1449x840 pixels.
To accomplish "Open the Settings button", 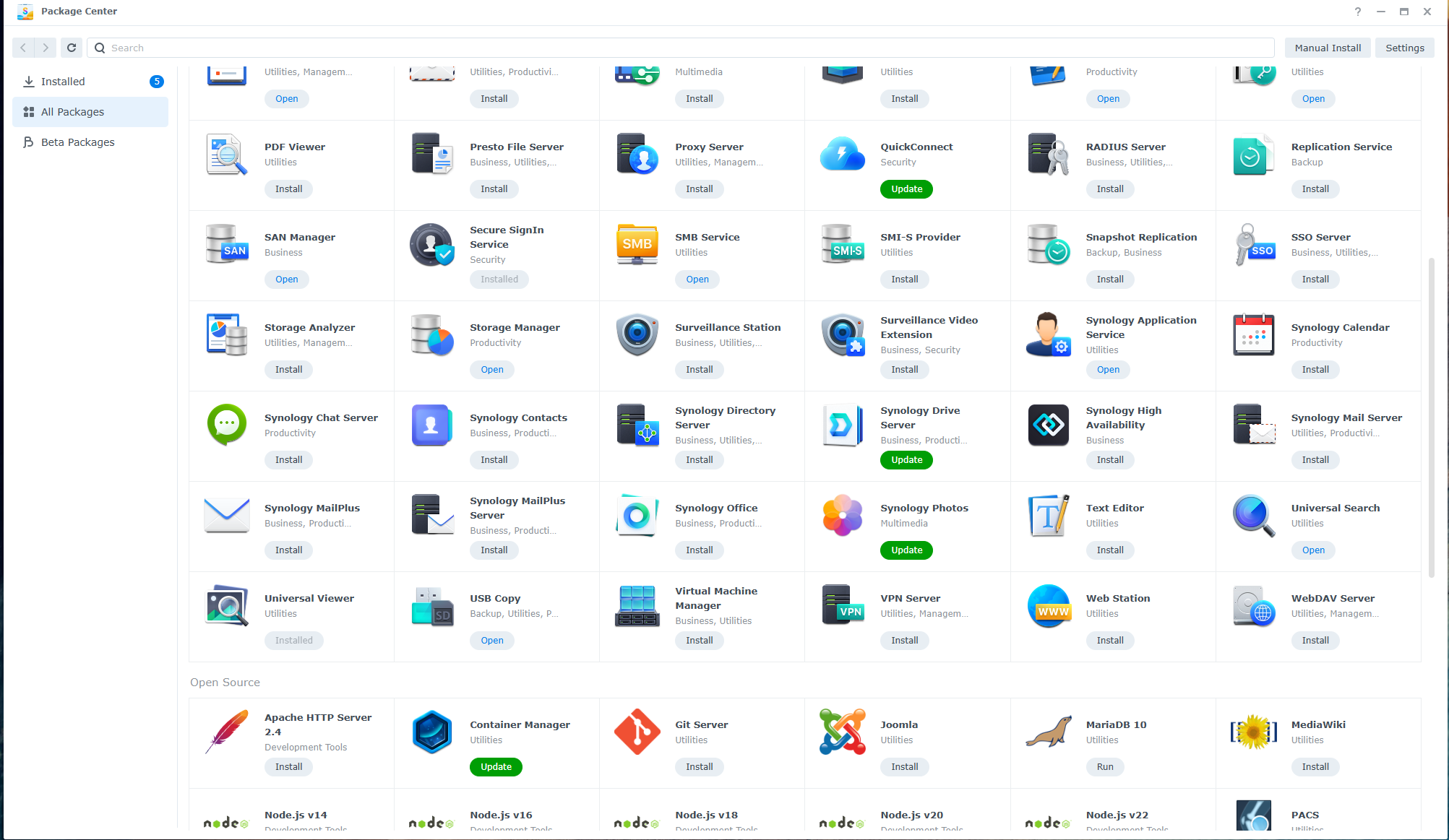I will (x=1405, y=47).
